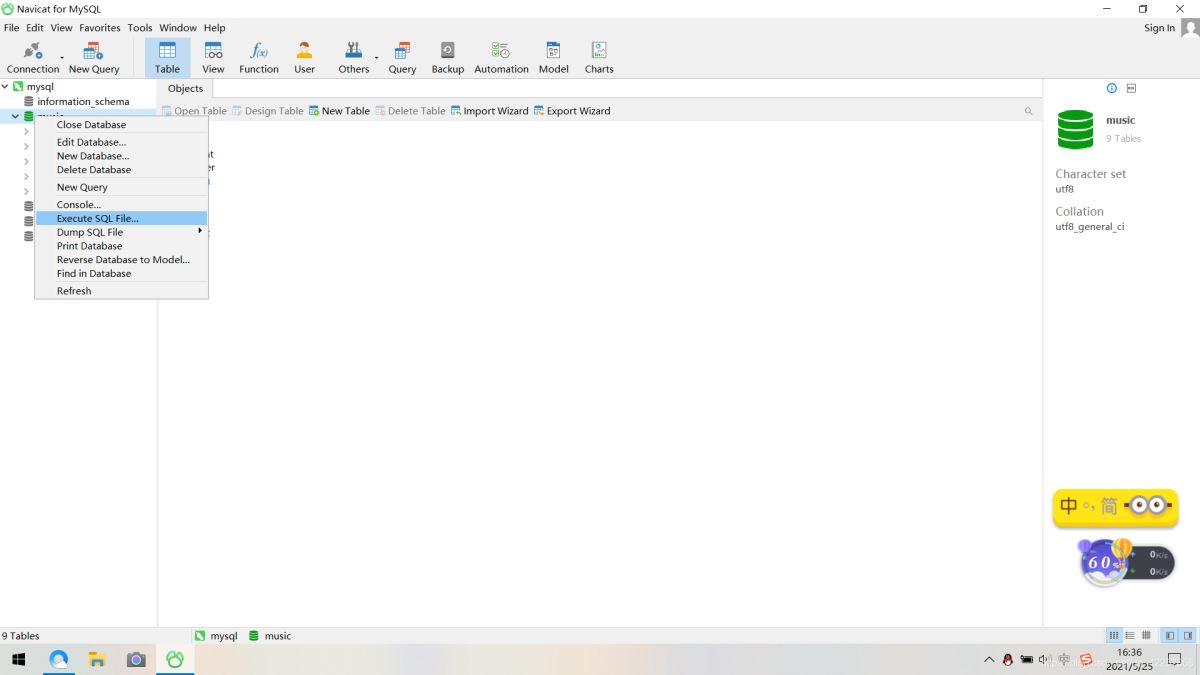Image resolution: width=1200 pixels, height=675 pixels.
Task: Click the volume icon in system tray
Action: (1044, 659)
